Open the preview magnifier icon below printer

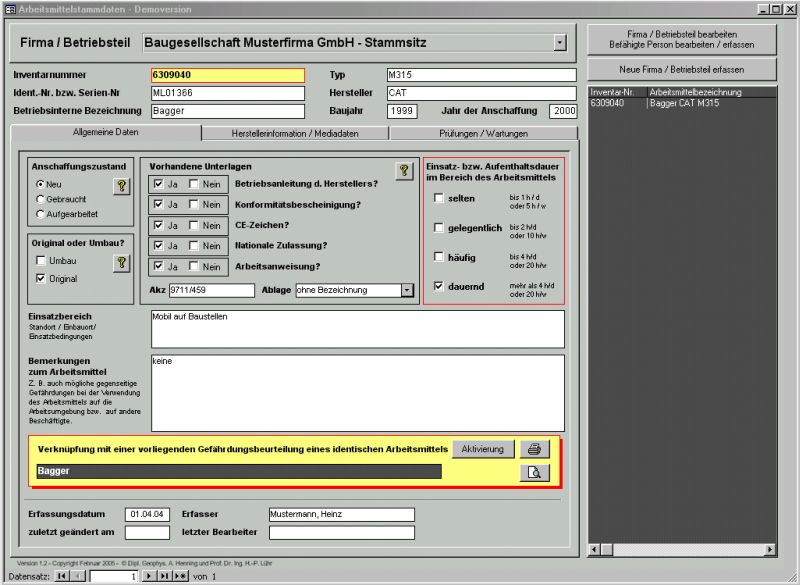tap(535, 473)
